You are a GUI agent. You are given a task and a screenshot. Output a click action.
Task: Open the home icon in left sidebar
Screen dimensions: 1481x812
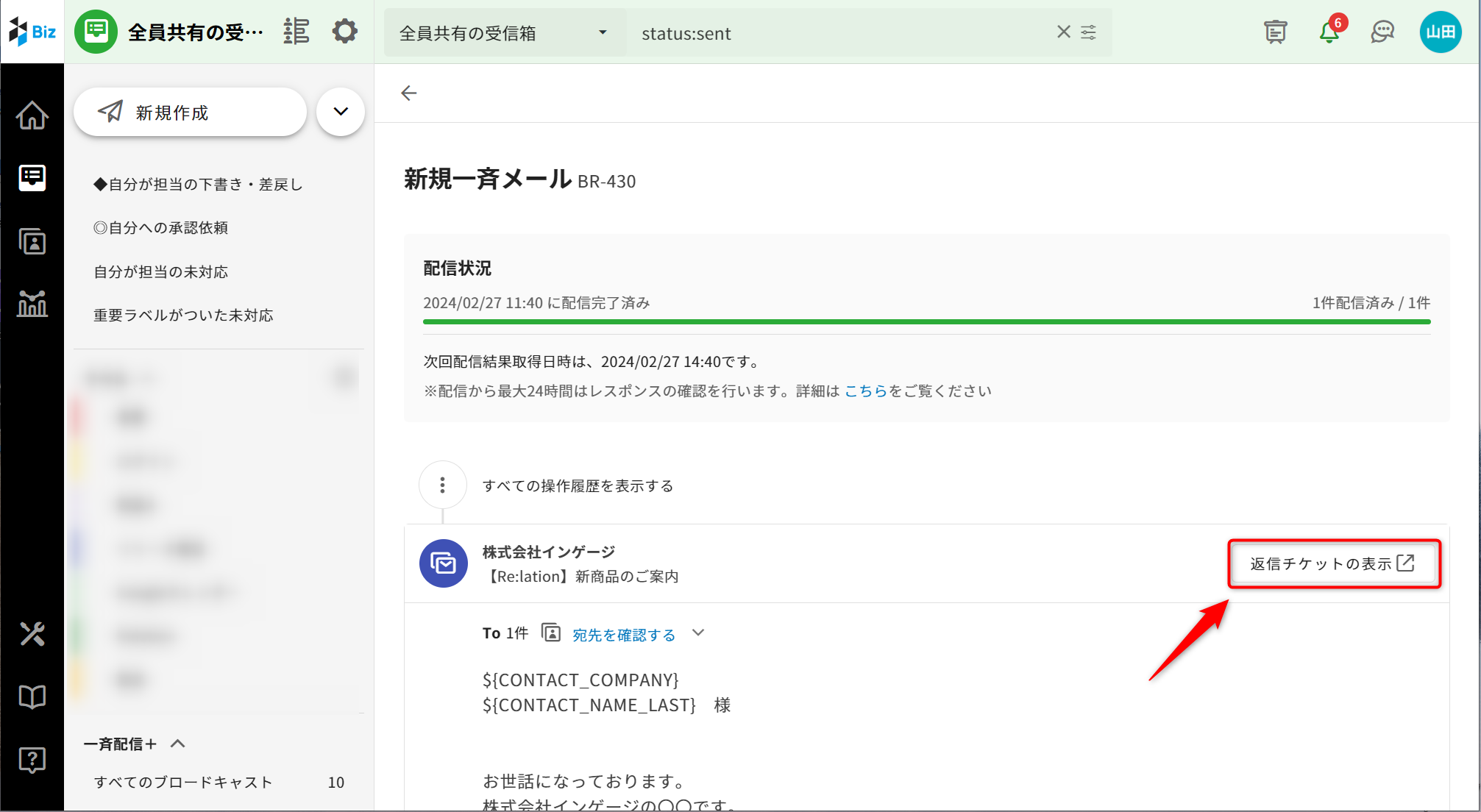(x=32, y=115)
